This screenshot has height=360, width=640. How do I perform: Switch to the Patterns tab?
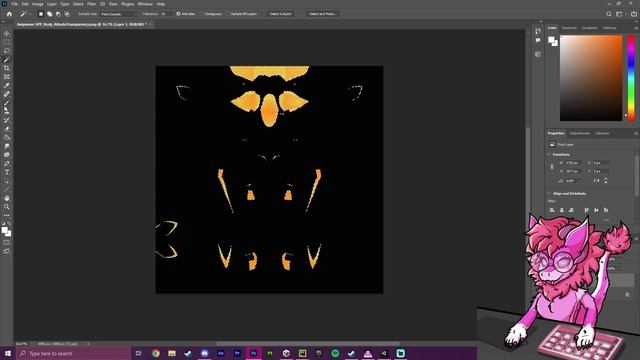click(609, 28)
